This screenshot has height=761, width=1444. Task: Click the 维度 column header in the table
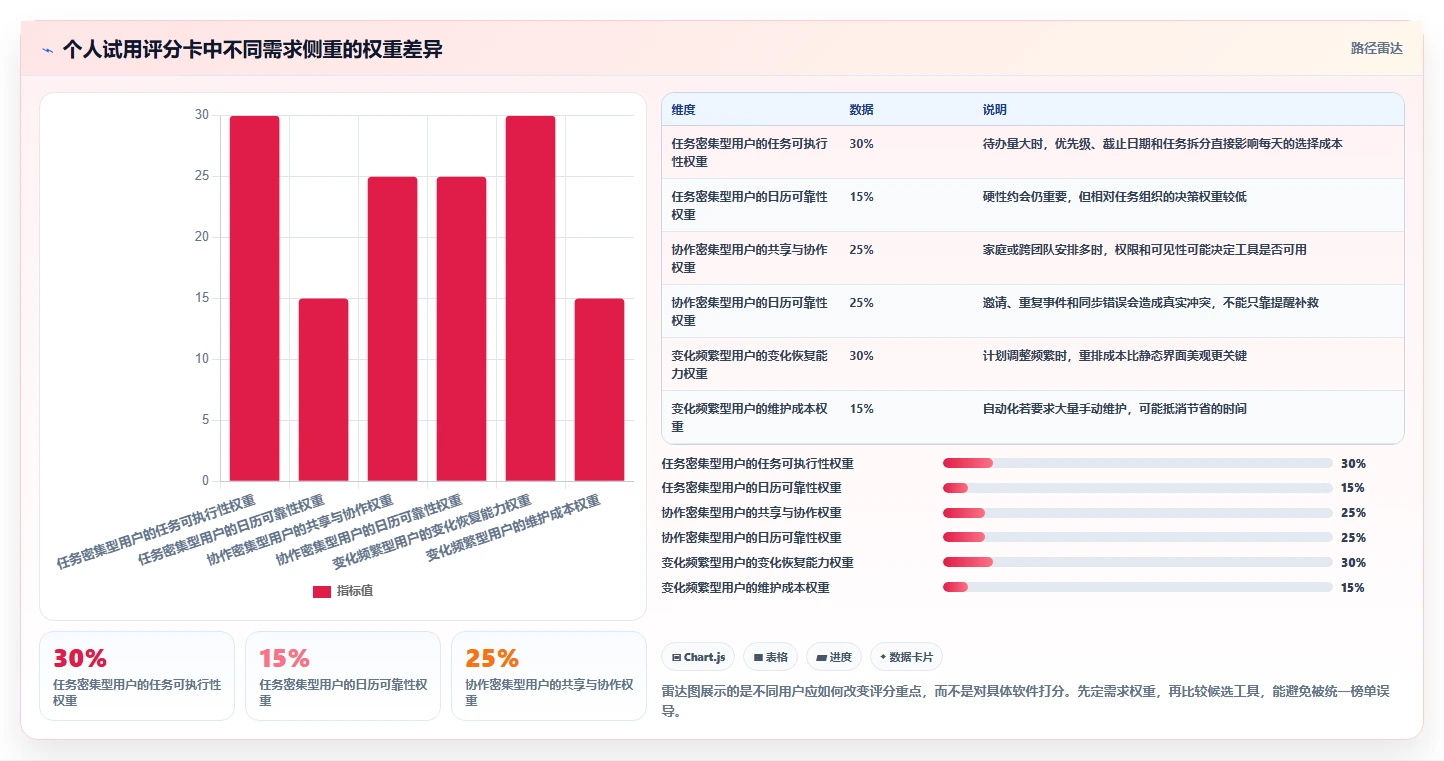[684, 109]
